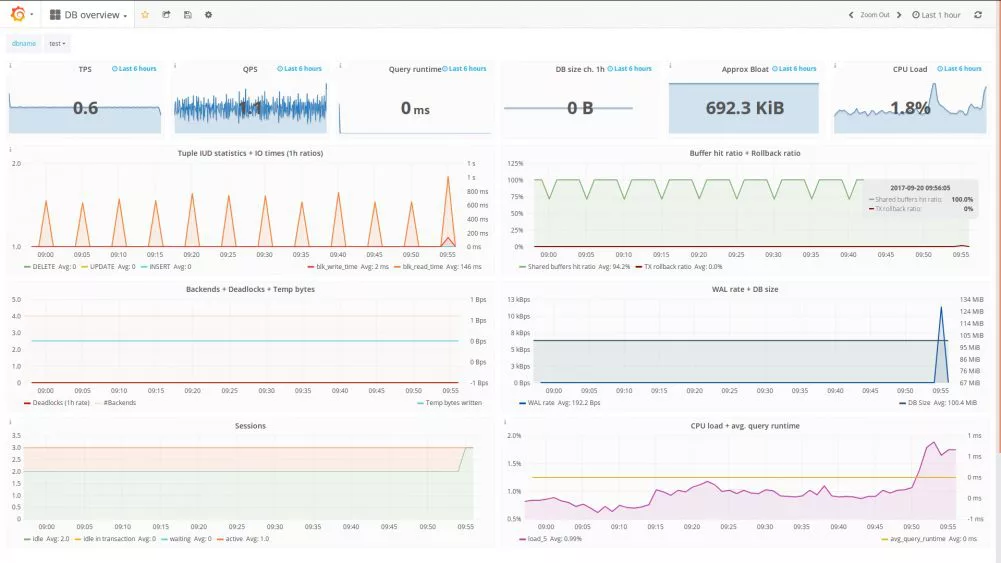Show info icon on CPU load + avg. query runtime panel
The width and height of the screenshot is (1001, 563).
[505, 422]
